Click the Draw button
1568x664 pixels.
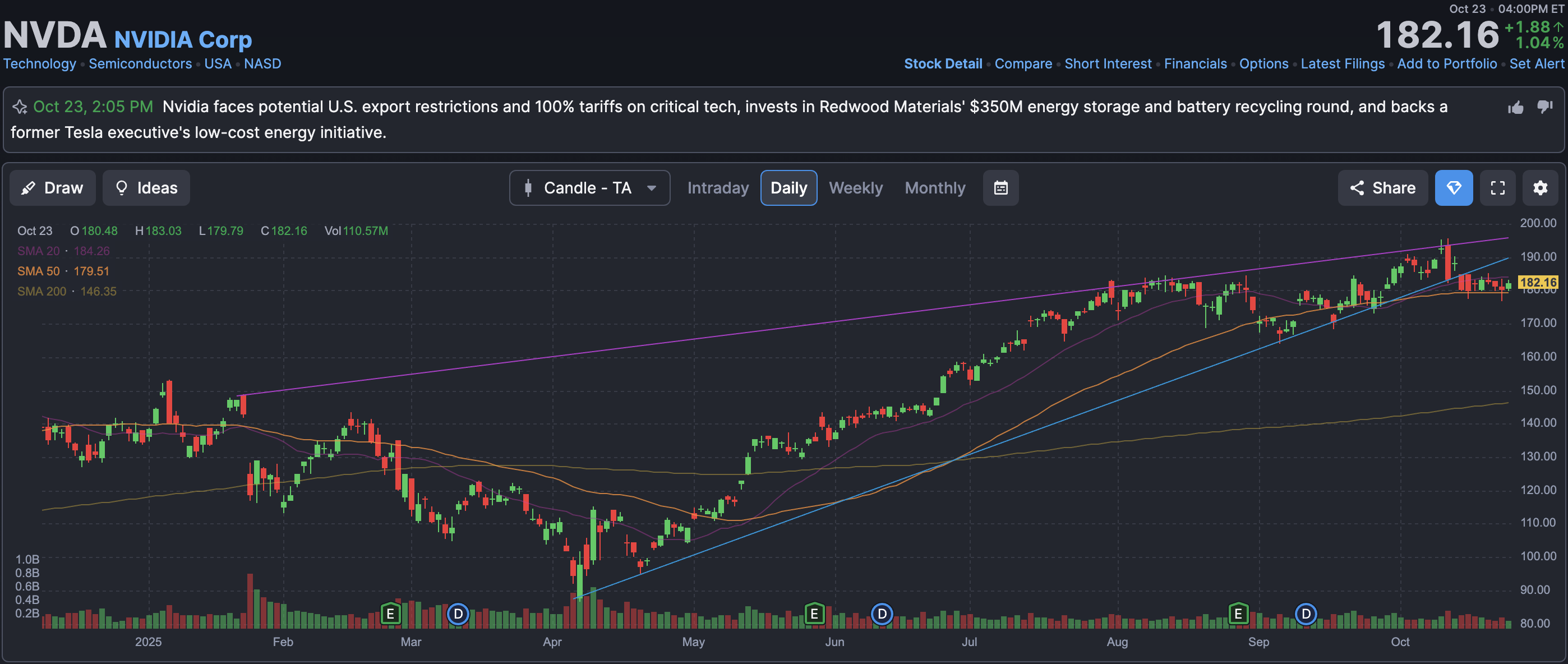(52, 188)
